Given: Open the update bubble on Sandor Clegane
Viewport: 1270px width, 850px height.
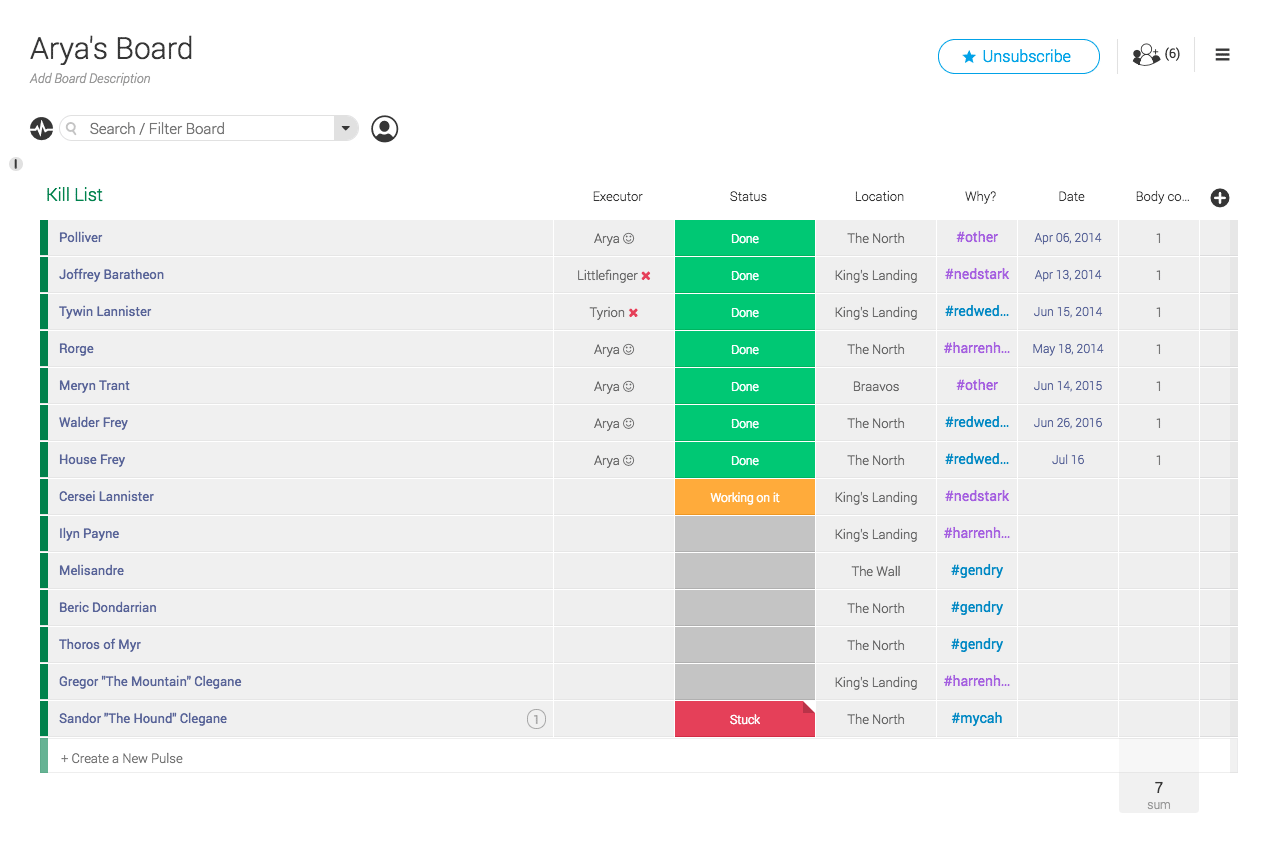Looking at the screenshot, I should pyautogui.click(x=536, y=719).
